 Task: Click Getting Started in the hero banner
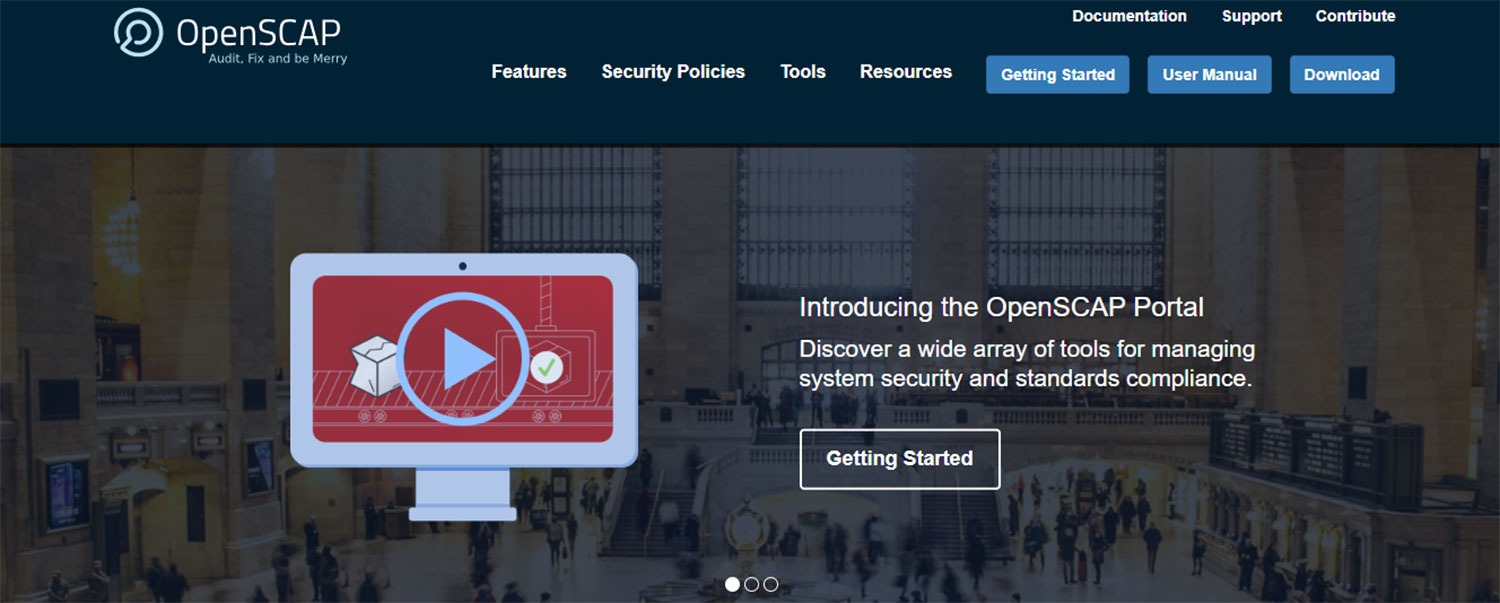tap(899, 459)
